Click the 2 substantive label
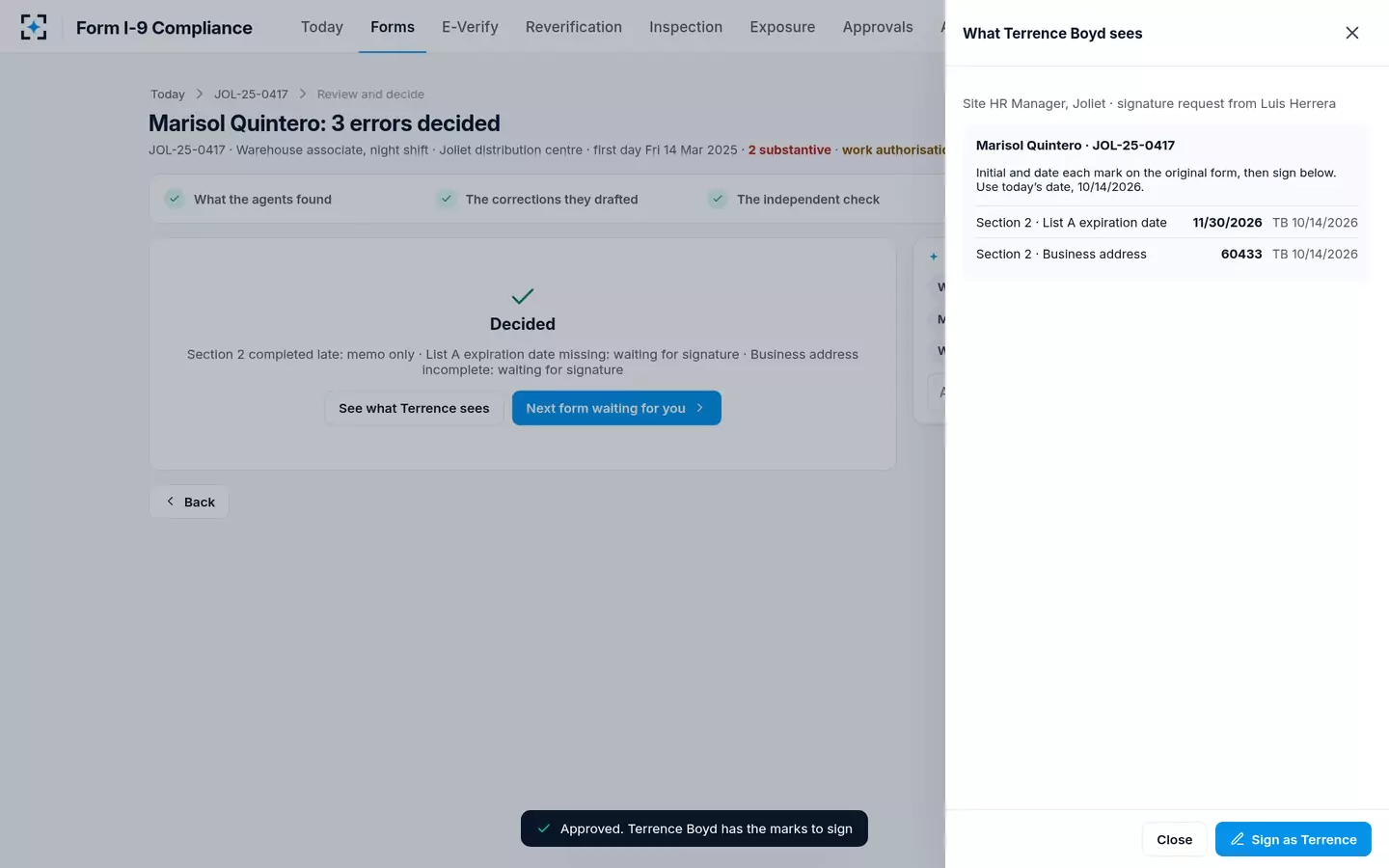Screen dimensions: 1389x868 point(789,149)
